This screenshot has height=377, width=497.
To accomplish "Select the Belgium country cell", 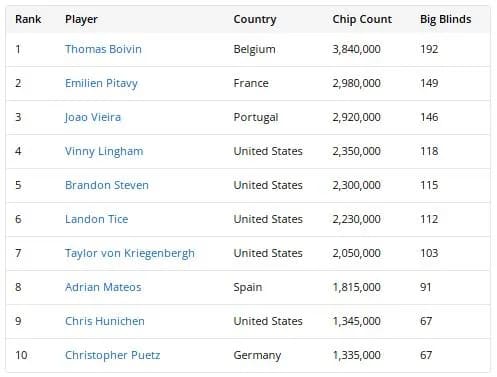I will (255, 49).
